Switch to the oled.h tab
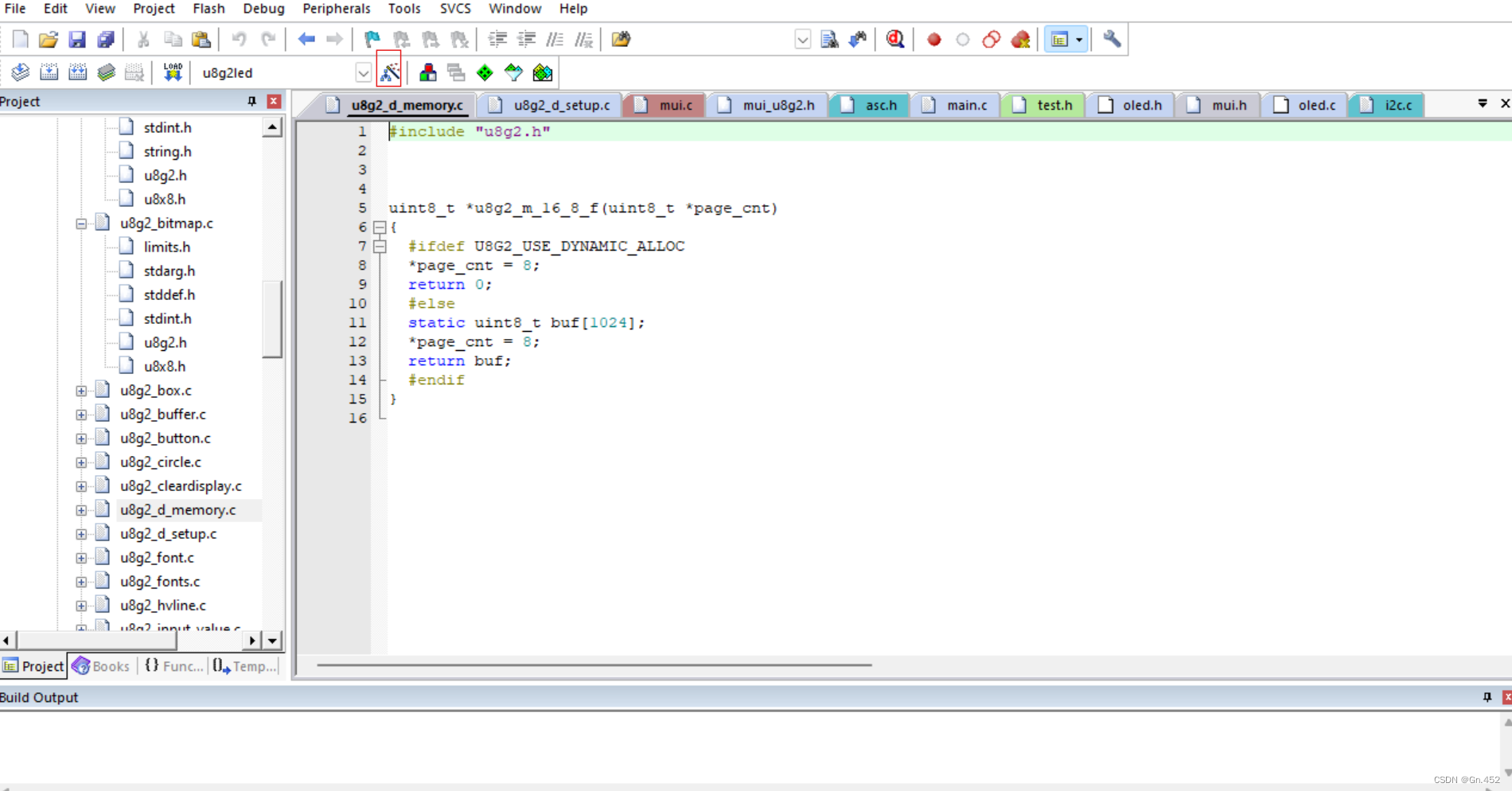 [x=1132, y=105]
